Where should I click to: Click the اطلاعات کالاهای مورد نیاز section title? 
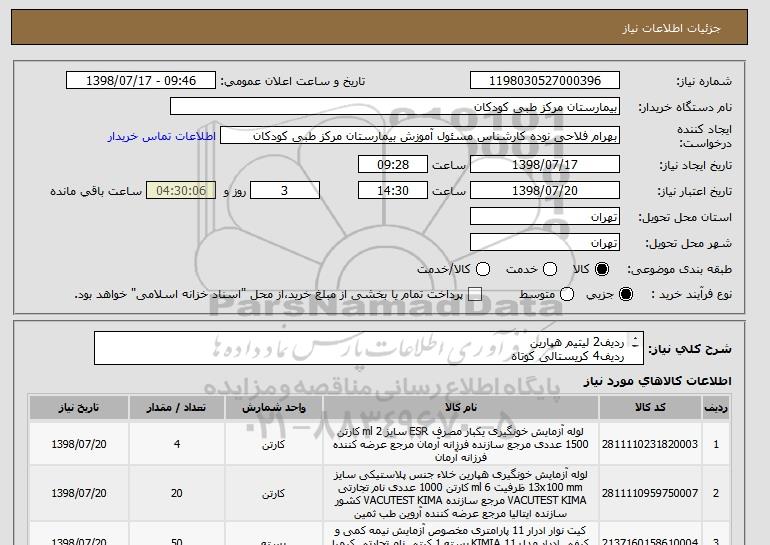[x=658, y=381]
